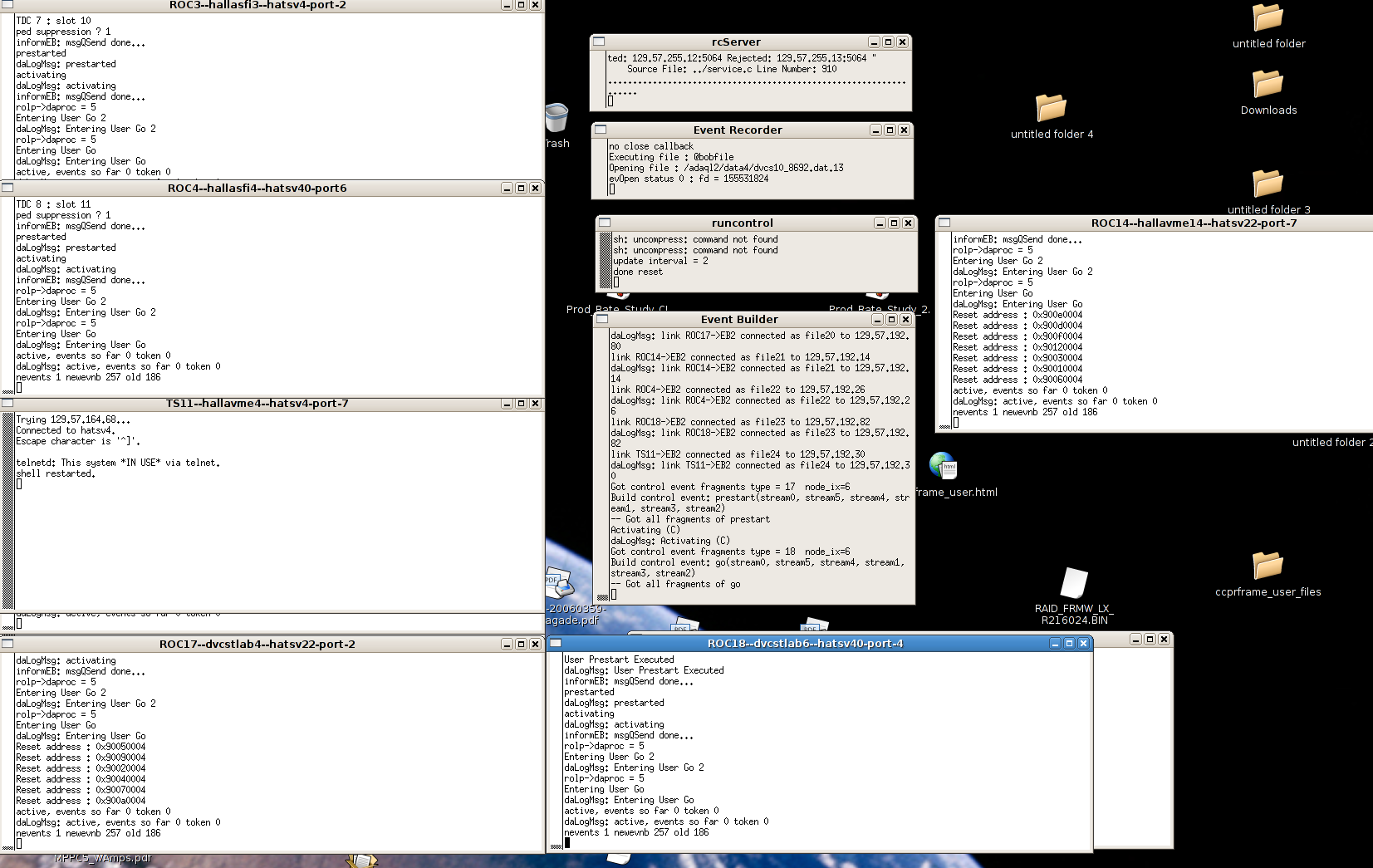Open window menu of ROC17 window
Screen dimensions: 1373x868
[7, 644]
